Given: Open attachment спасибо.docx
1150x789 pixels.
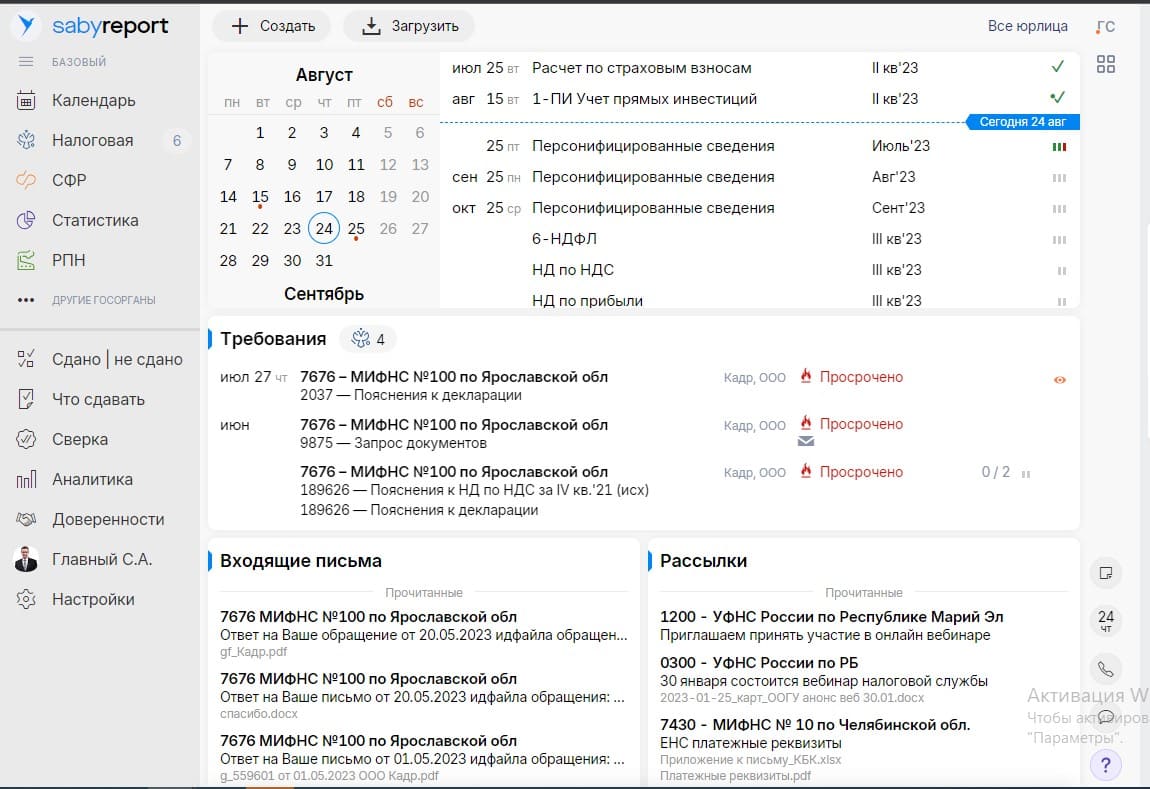Looking at the screenshot, I should pyautogui.click(x=259, y=713).
